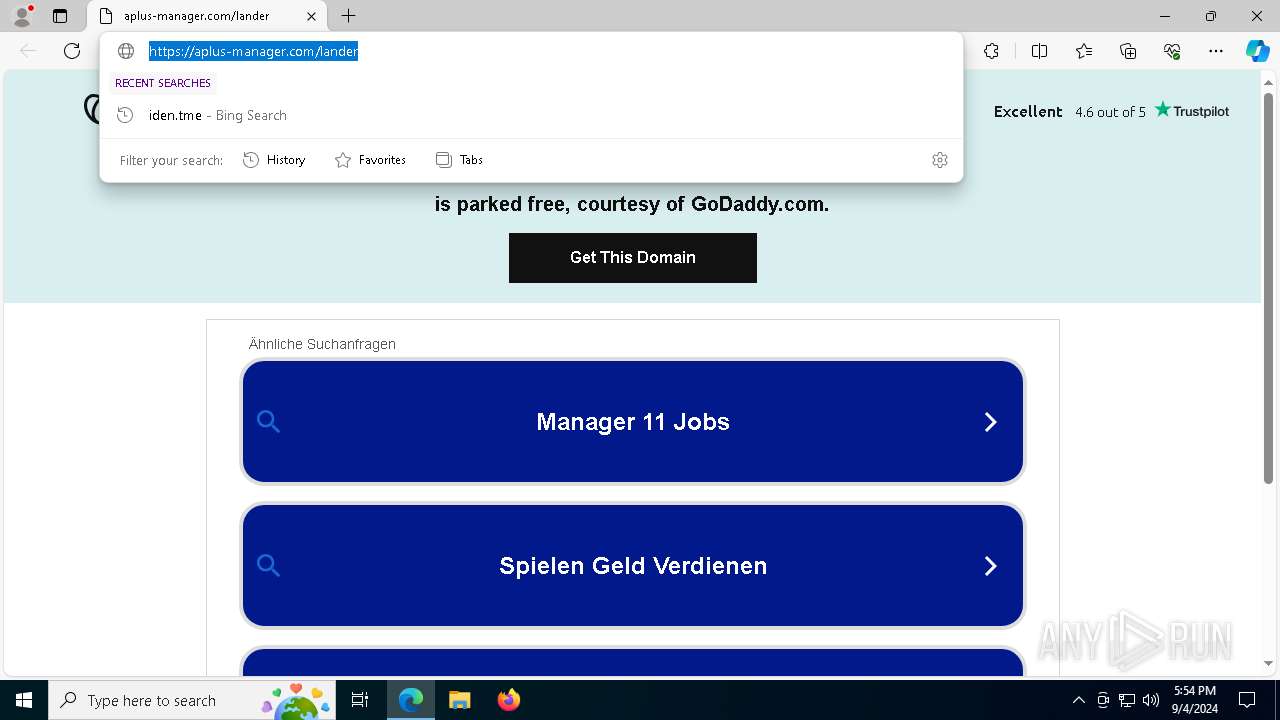
Task: Click the refresh page button
Action: 72,51
